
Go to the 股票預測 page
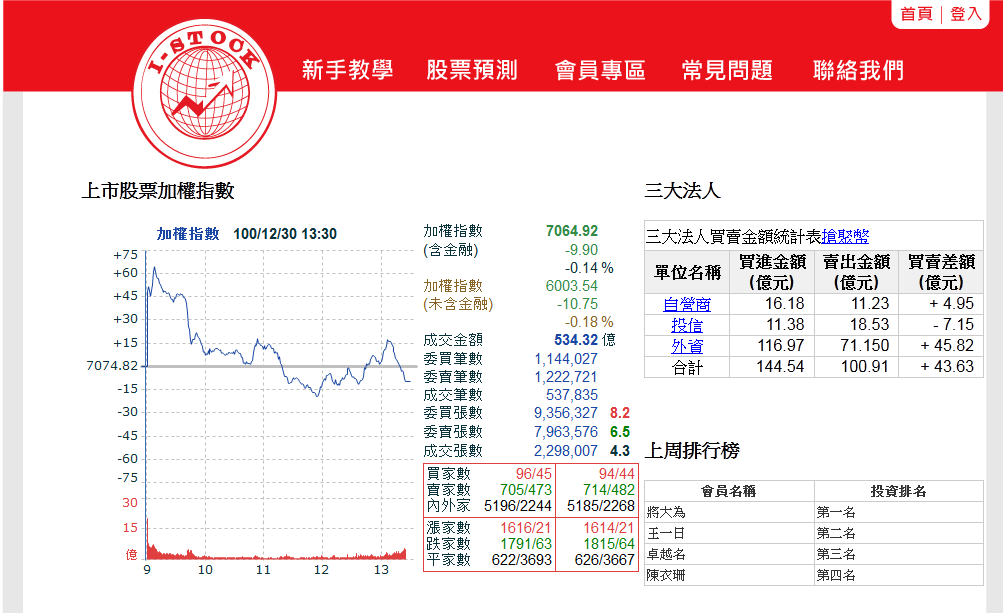pyautogui.click(x=472, y=70)
